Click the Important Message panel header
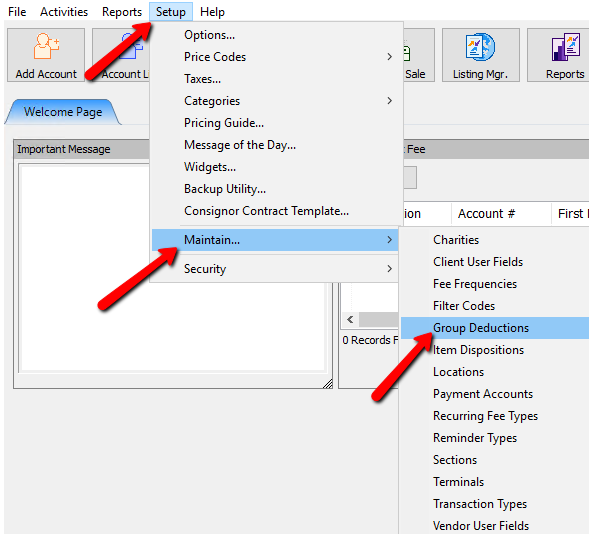The height and width of the screenshot is (536, 590). [82, 149]
